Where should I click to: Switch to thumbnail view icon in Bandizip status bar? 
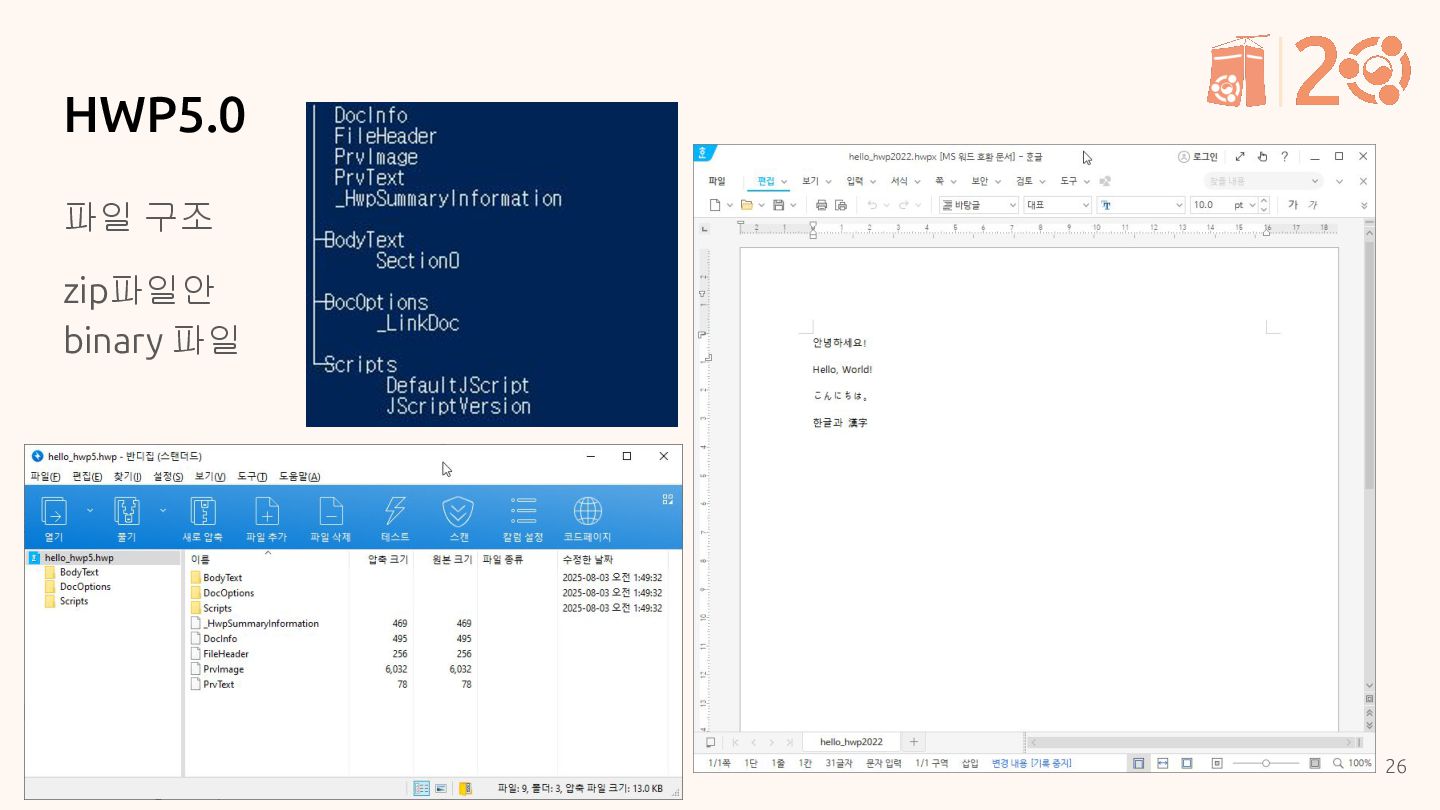tap(441, 788)
